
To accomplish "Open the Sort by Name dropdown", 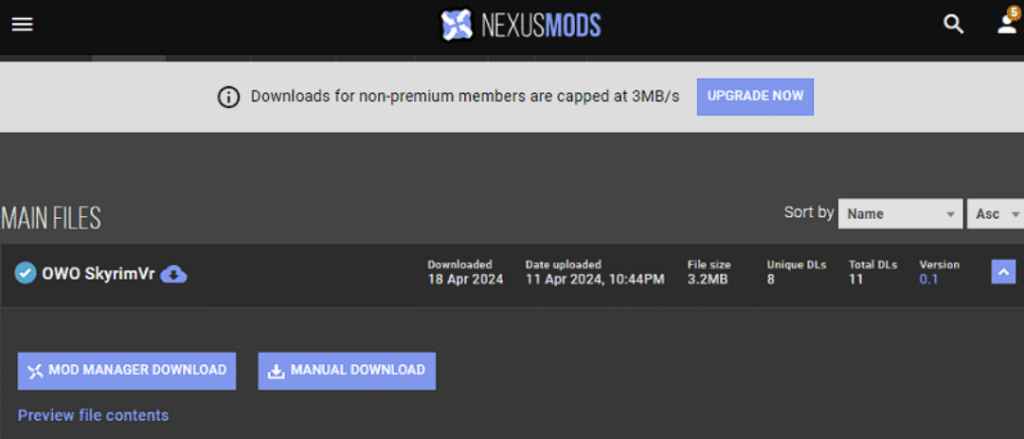I will (899, 213).
